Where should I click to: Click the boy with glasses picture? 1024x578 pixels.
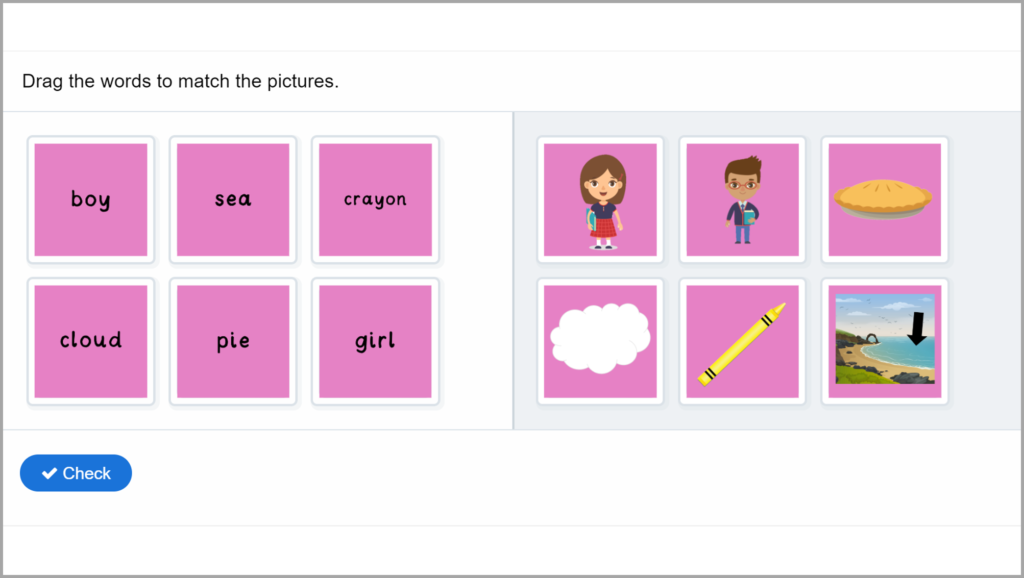point(742,200)
